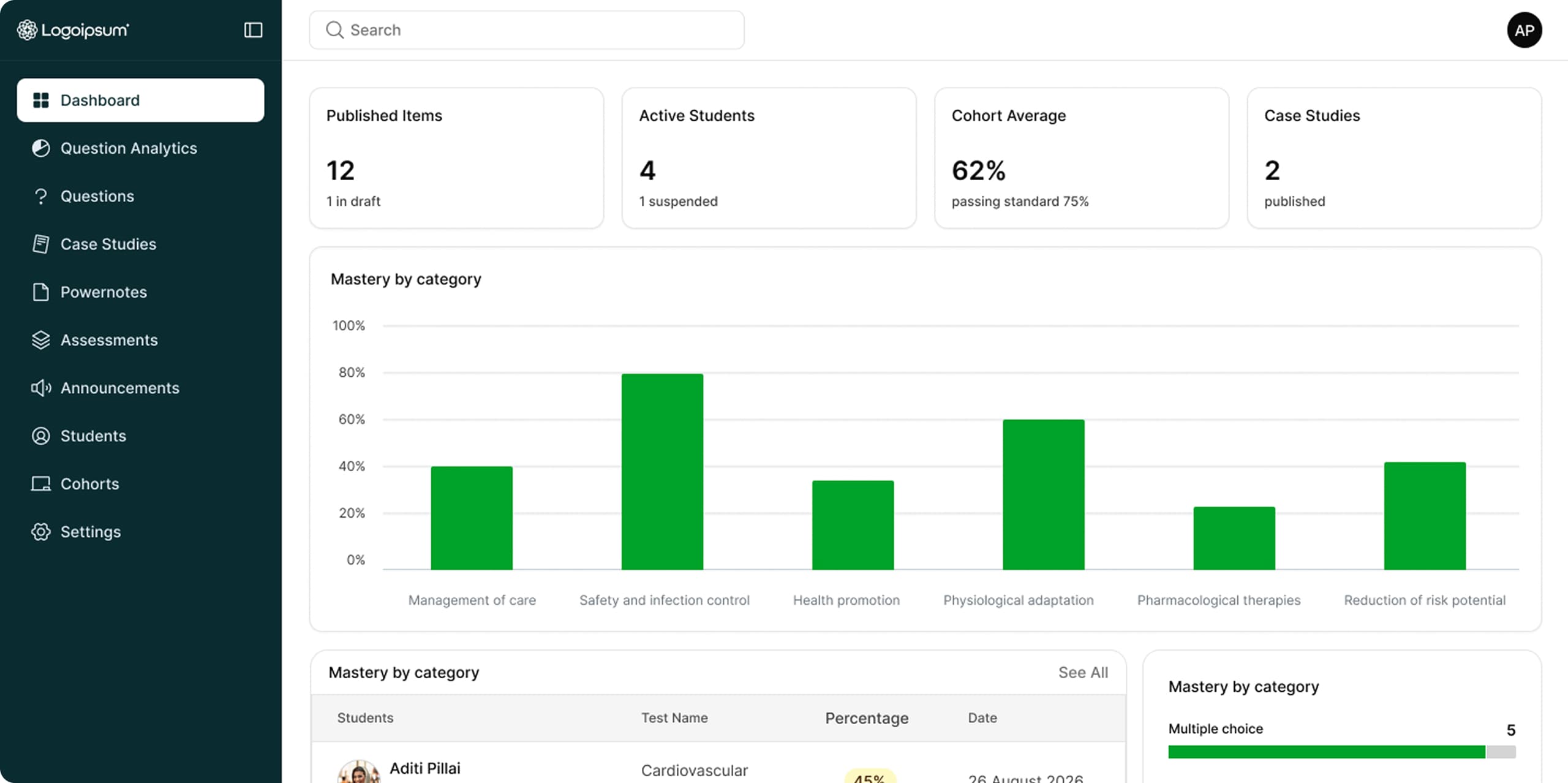The height and width of the screenshot is (783, 1568).
Task: Click the Safety and infection control bar
Action: point(662,472)
